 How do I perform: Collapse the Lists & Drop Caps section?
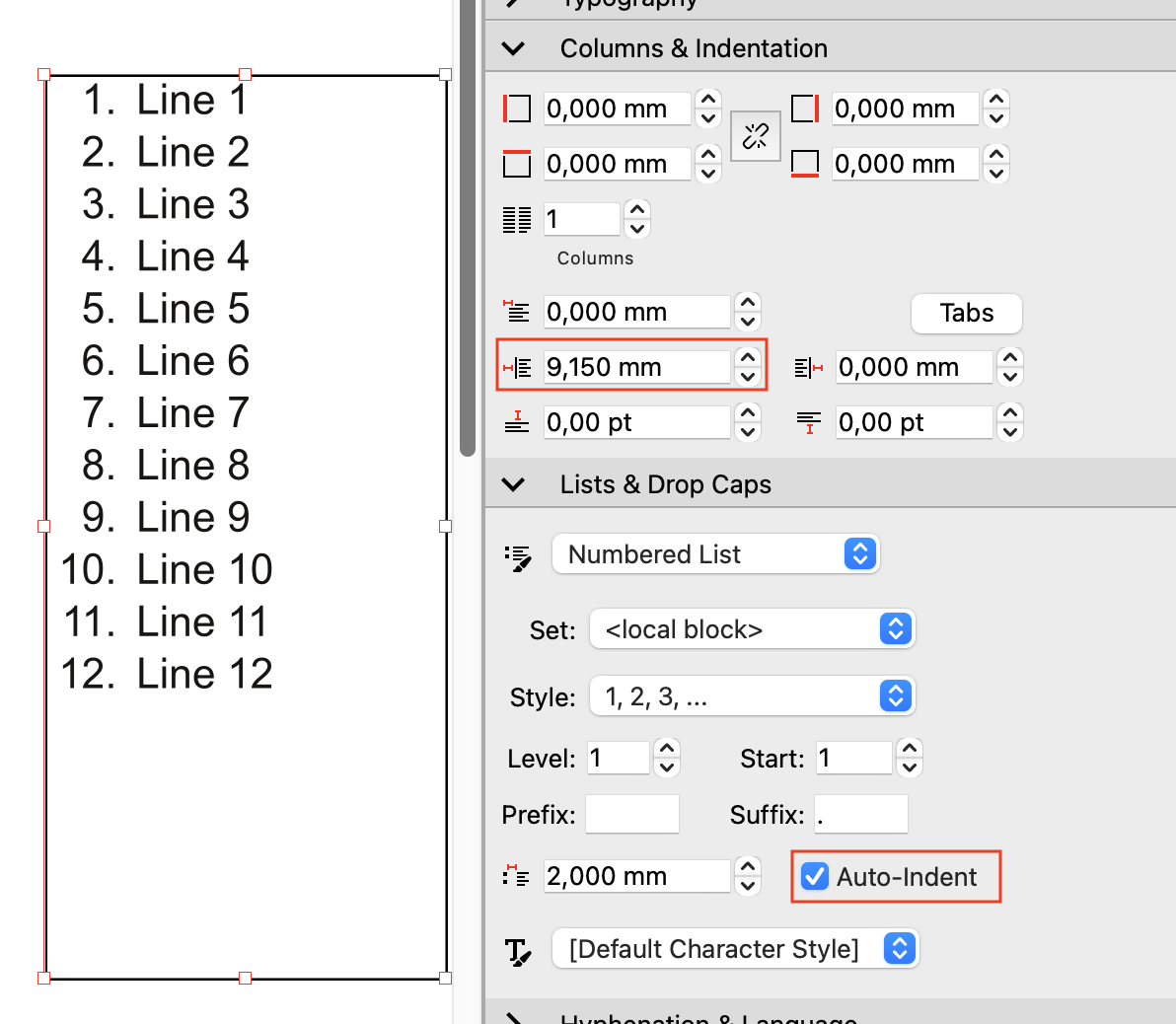514,484
